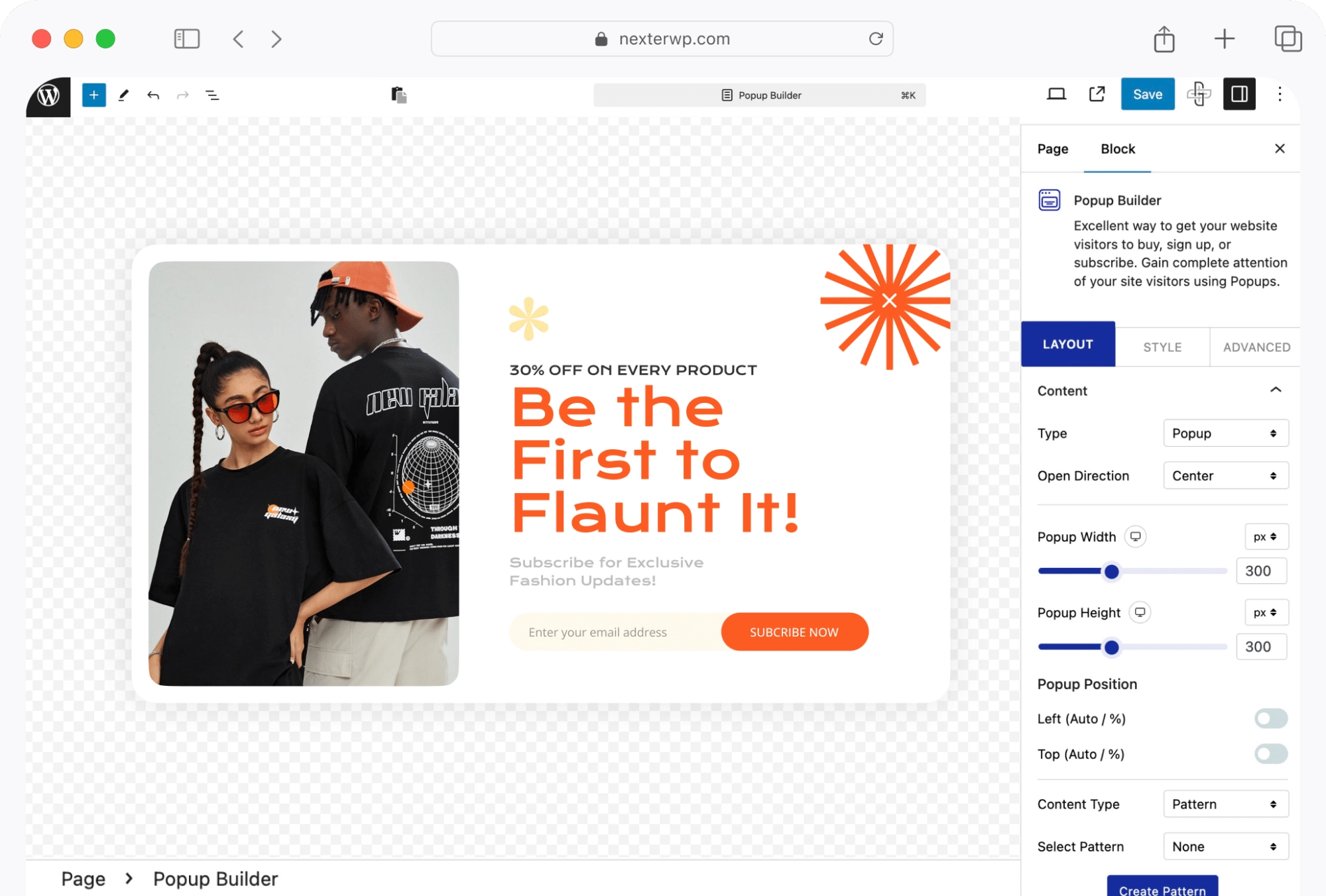
Task: Open the three-dot options menu
Action: [x=1280, y=94]
